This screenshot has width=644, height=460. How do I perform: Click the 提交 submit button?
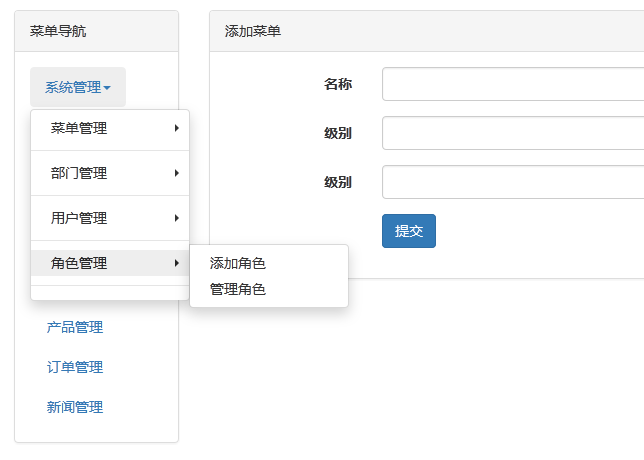(x=409, y=231)
